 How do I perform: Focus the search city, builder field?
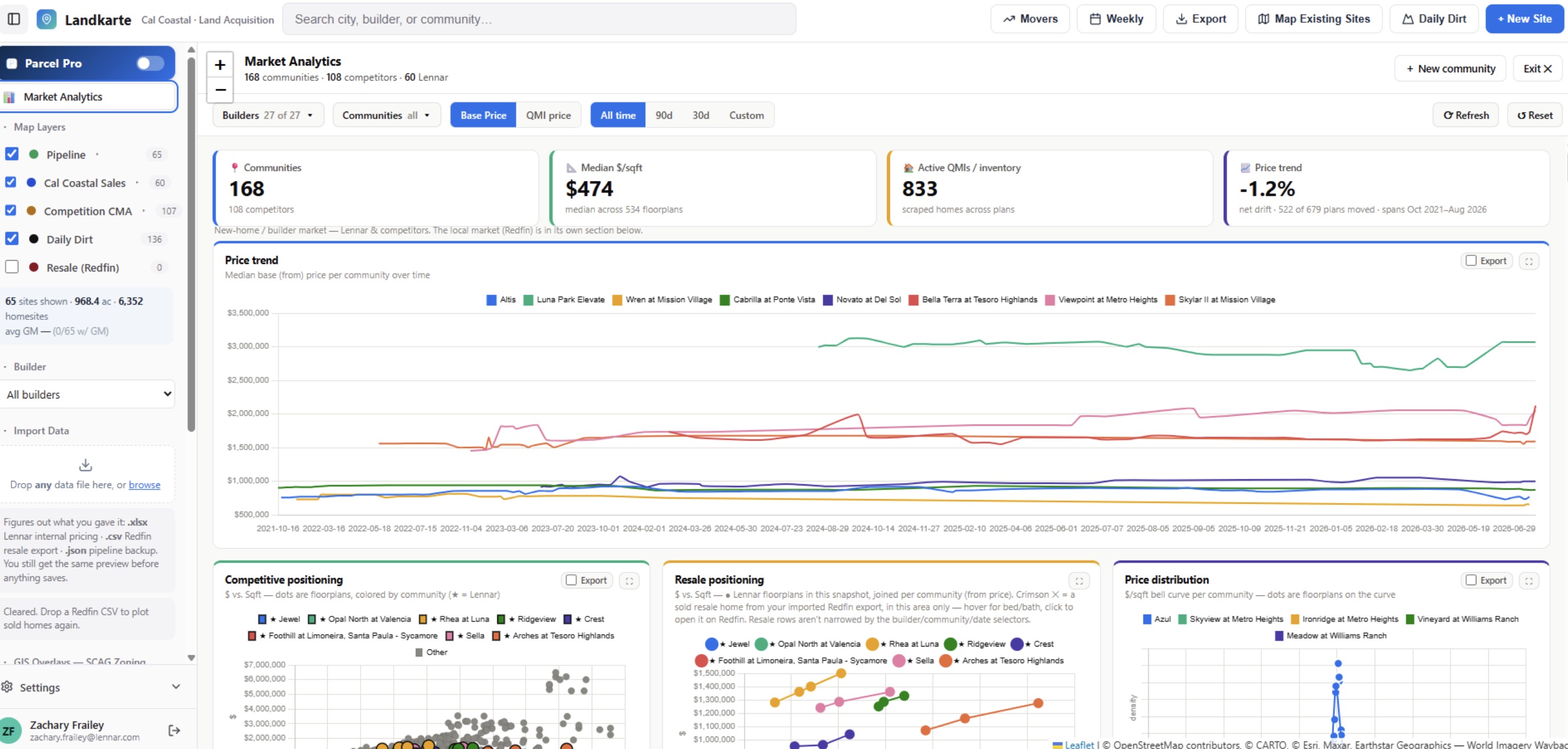coord(539,19)
